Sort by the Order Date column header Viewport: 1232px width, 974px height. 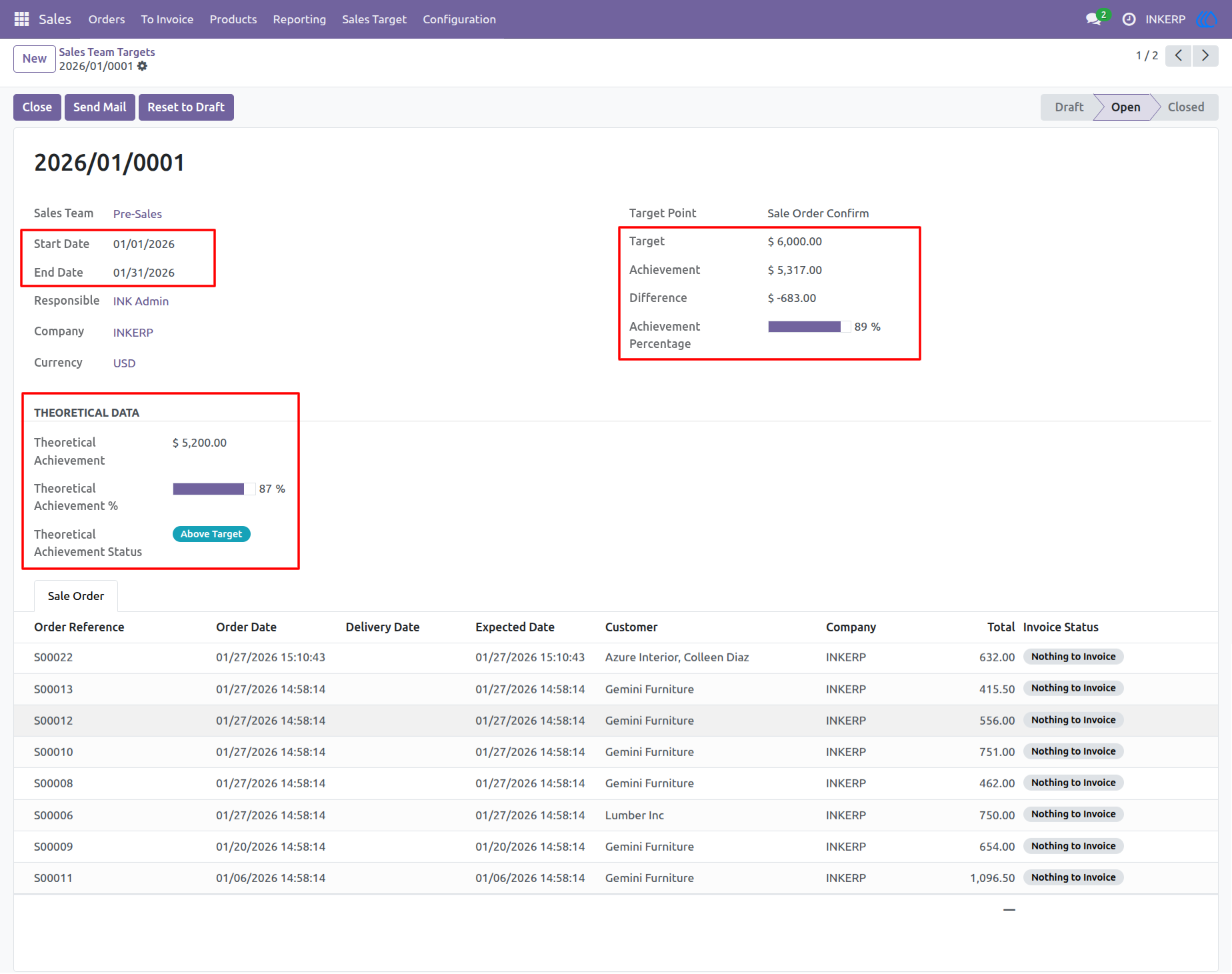coord(246,627)
